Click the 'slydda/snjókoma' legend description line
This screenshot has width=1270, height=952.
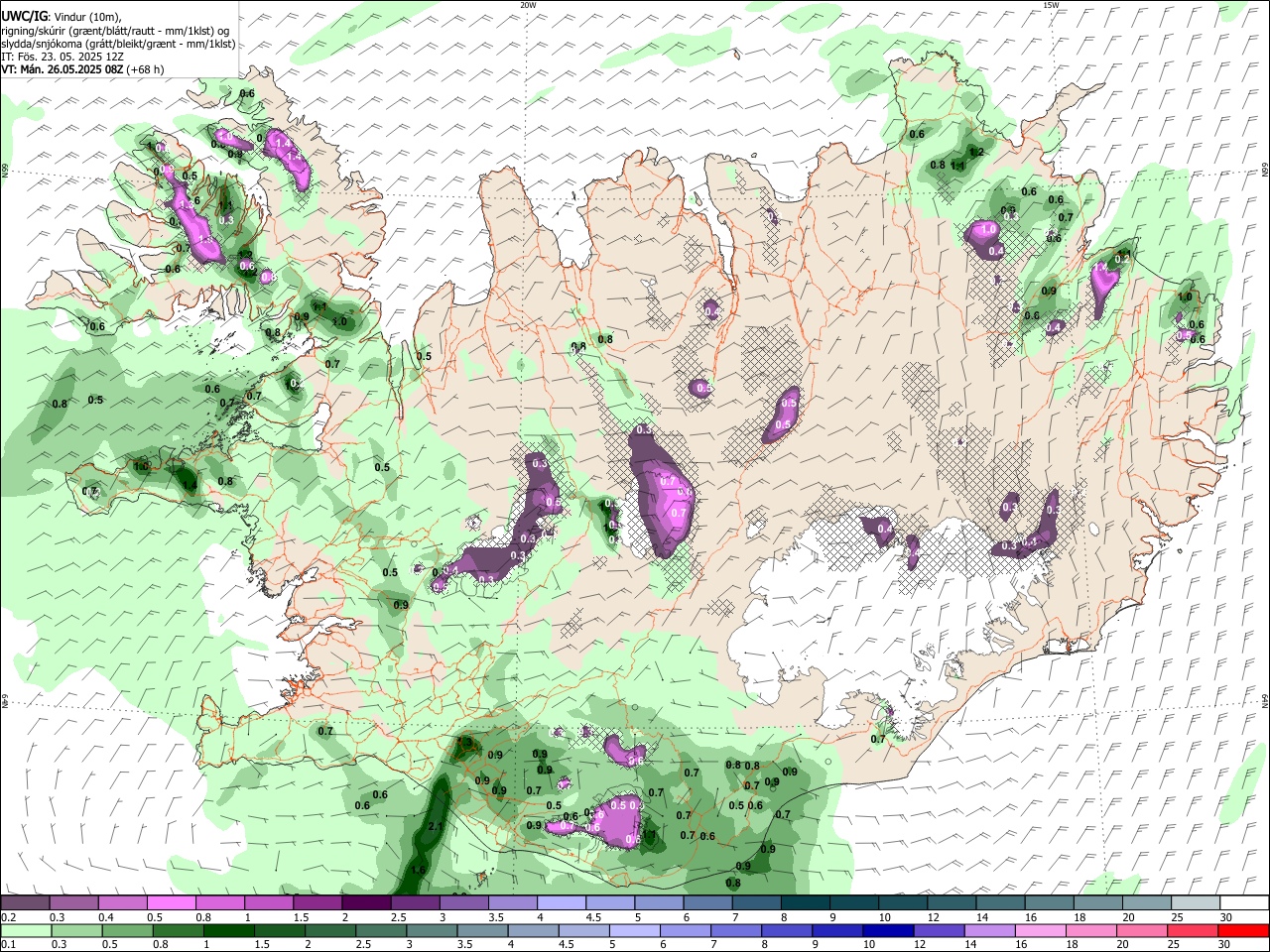(x=118, y=45)
